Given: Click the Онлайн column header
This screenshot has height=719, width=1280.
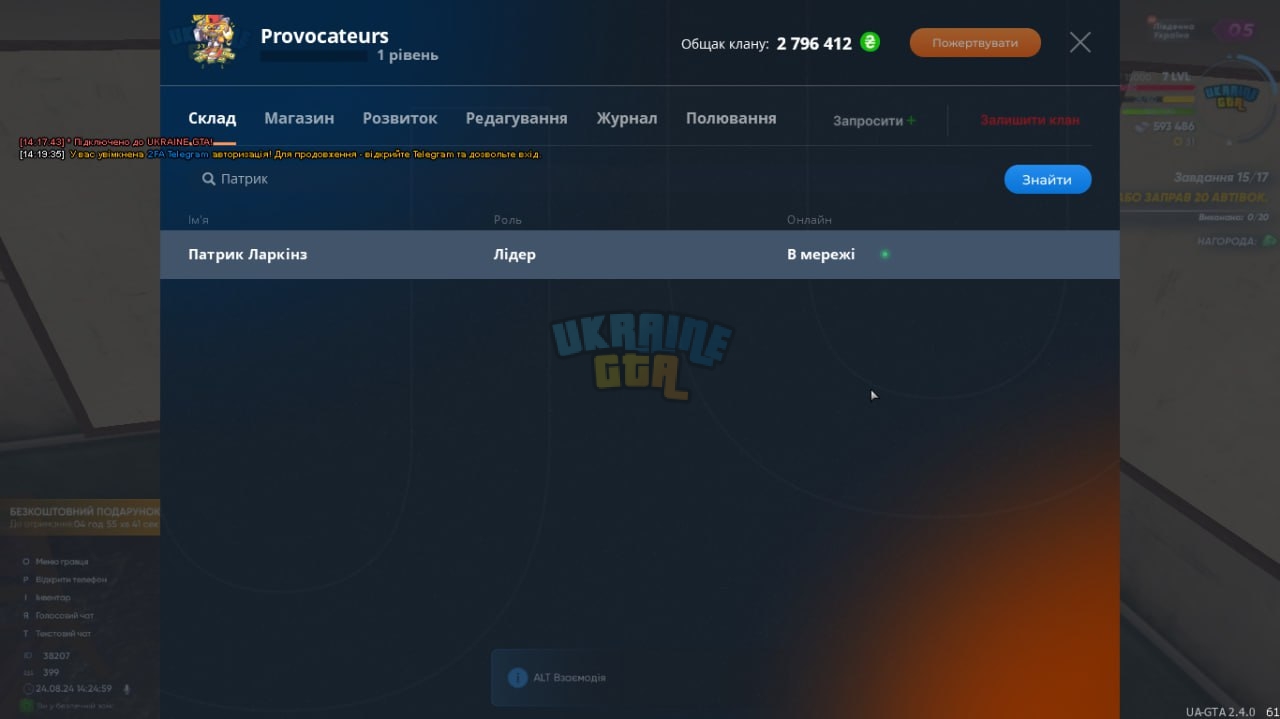Looking at the screenshot, I should click(809, 220).
